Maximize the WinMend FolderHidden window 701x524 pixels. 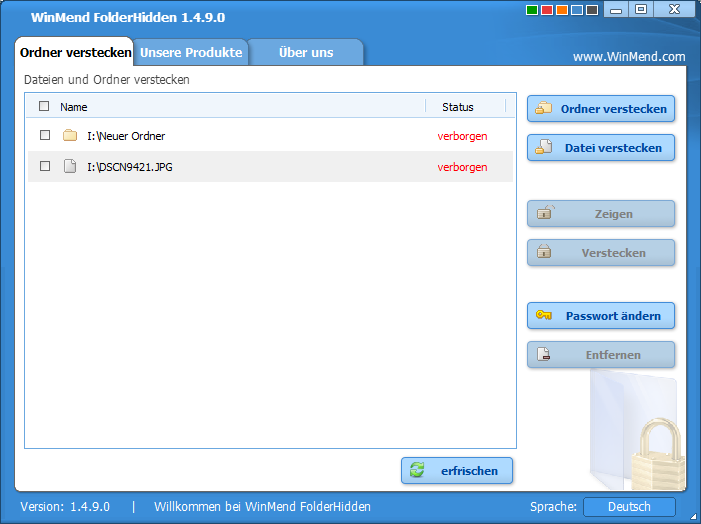tap(641, 9)
